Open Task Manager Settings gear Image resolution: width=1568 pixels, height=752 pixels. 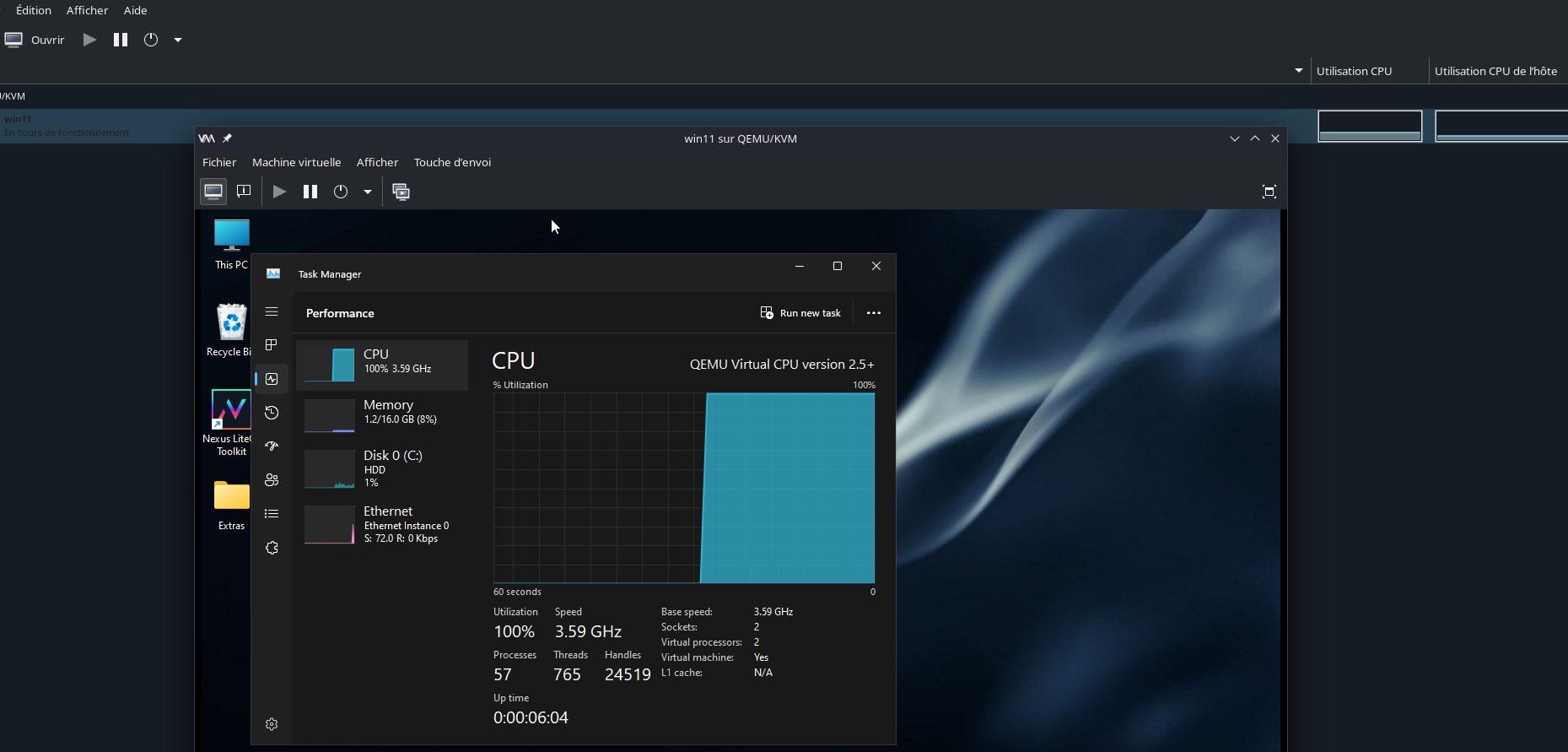[272, 724]
